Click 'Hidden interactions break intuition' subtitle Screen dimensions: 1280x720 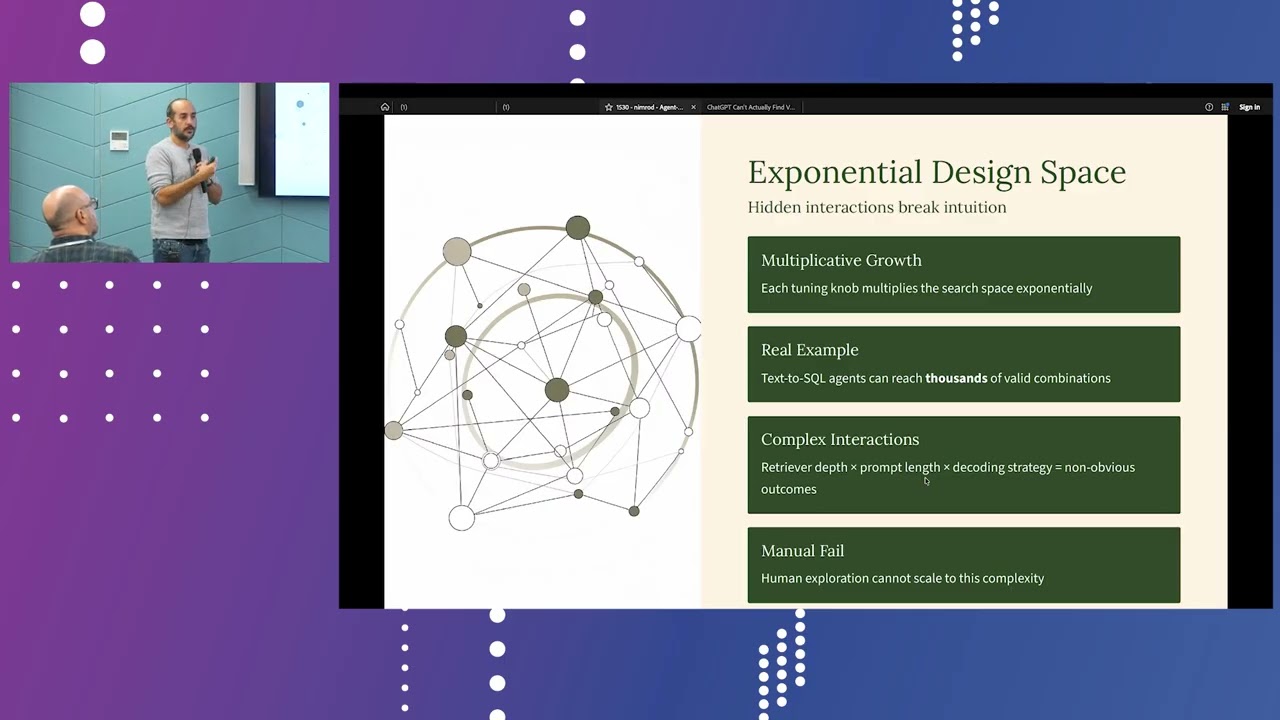[877, 207]
